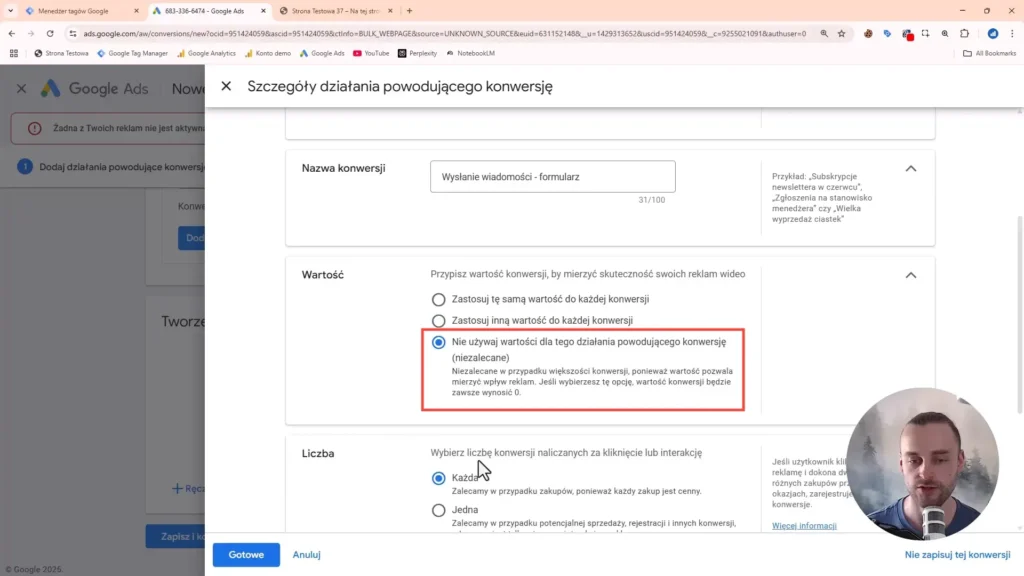The width and height of the screenshot is (1024, 576).
Task: Minimize the browser window
Action: [x=963, y=11]
